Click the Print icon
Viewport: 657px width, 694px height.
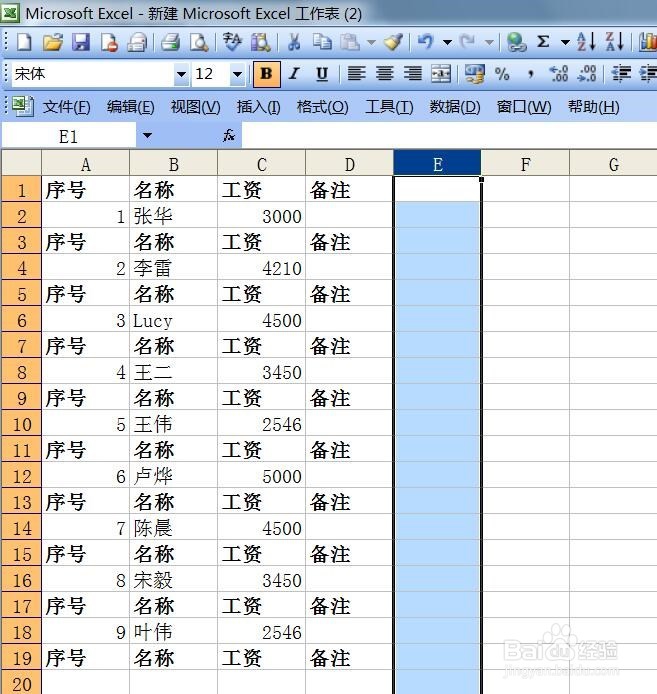pos(170,42)
